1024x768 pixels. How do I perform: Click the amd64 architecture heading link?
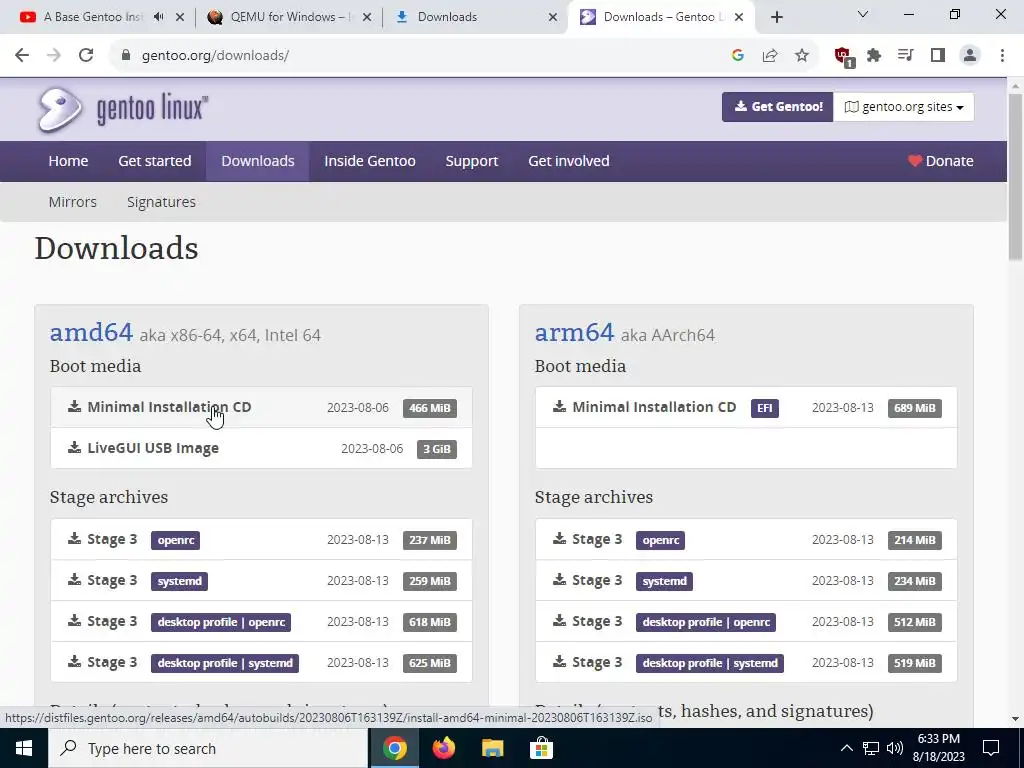(x=91, y=332)
